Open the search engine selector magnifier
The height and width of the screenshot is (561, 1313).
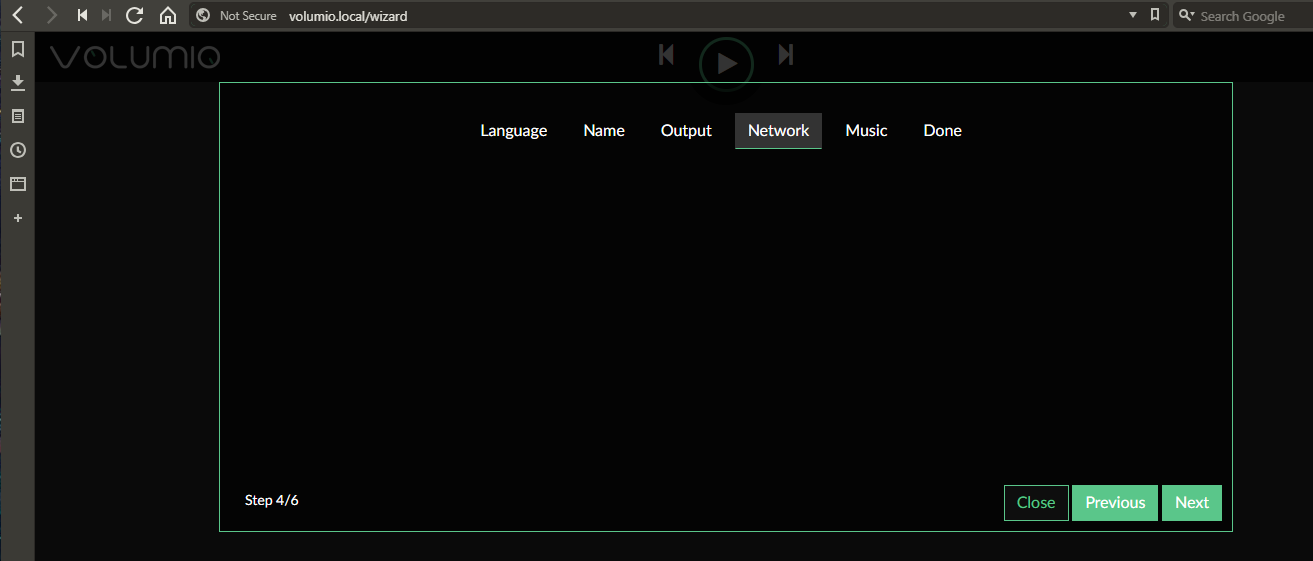[x=1187, y=15]
